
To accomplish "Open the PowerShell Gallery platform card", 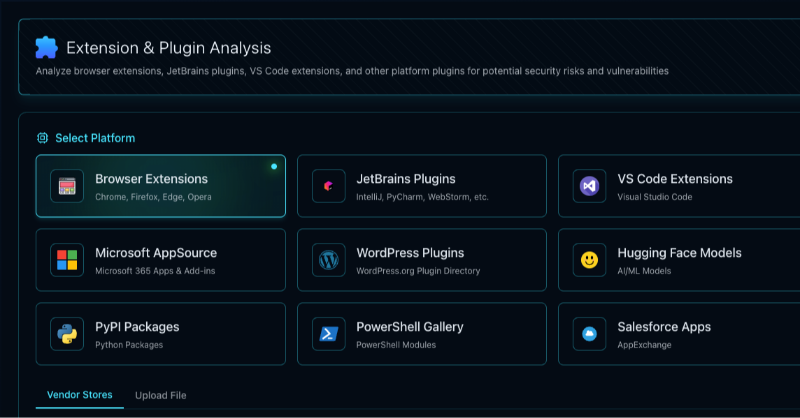I will [422, 334].
